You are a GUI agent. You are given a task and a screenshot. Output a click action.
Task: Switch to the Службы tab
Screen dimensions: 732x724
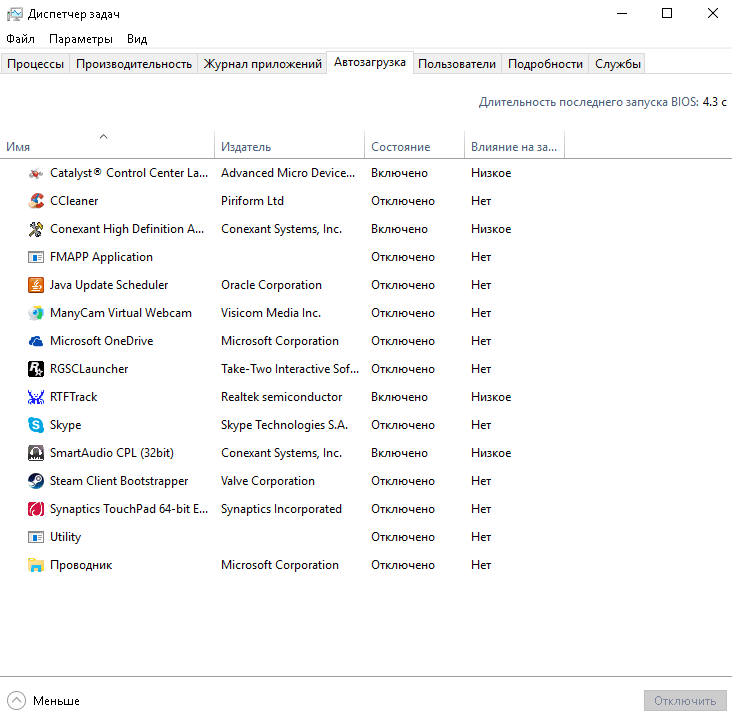[618, 64]
